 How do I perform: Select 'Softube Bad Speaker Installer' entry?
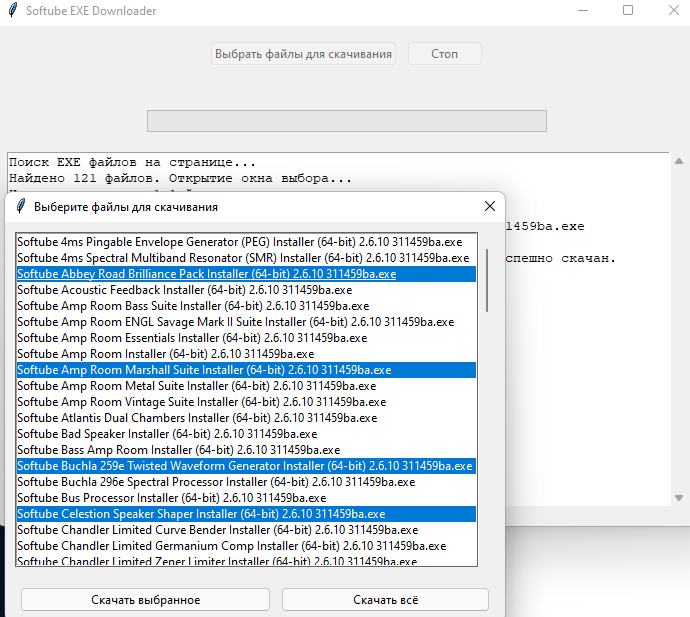246,434
